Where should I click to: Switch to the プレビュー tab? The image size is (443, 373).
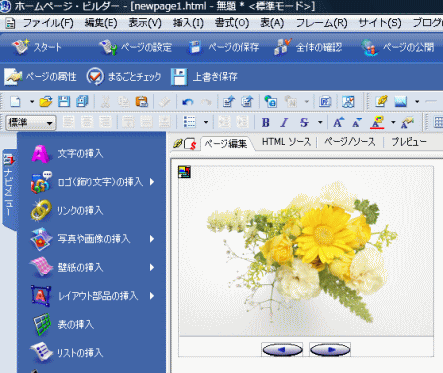click(409, 142)
